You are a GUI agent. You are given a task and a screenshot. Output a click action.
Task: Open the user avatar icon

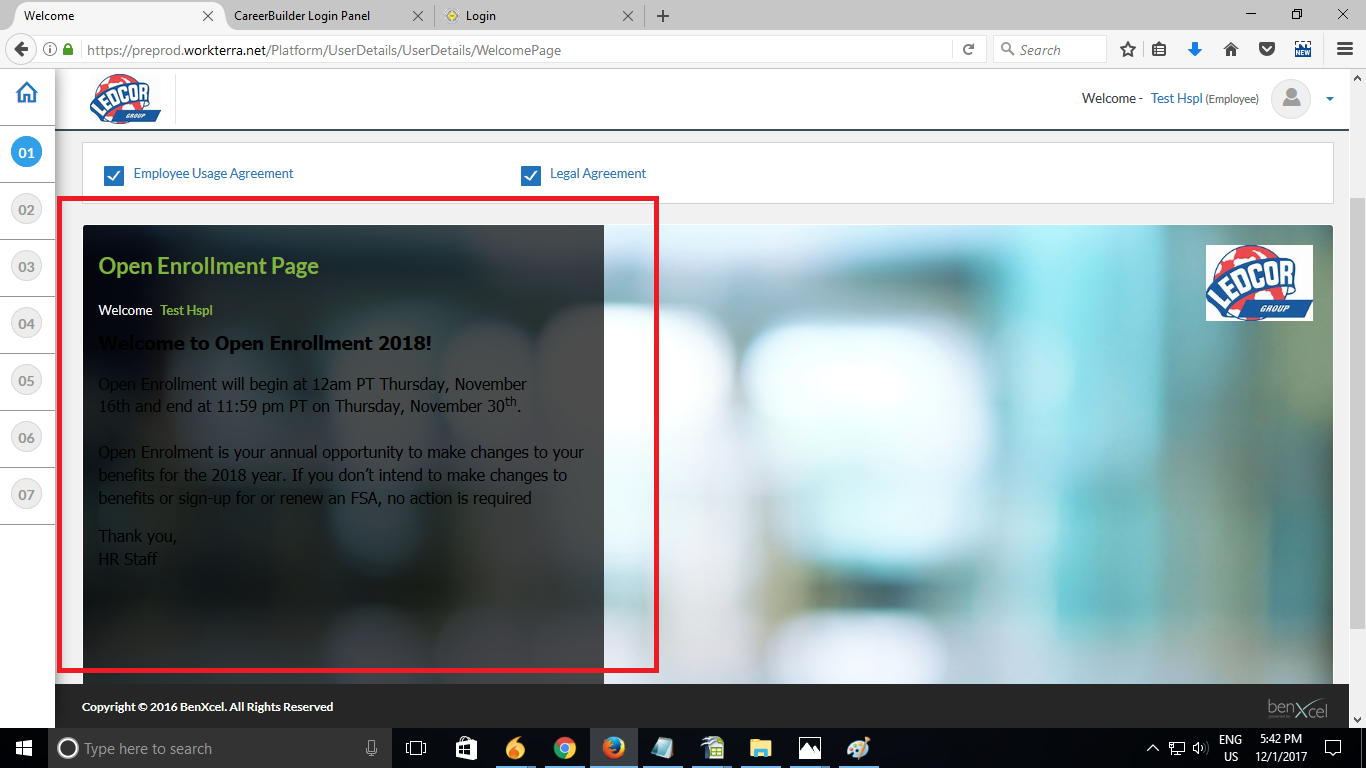tap(1291, 98)
